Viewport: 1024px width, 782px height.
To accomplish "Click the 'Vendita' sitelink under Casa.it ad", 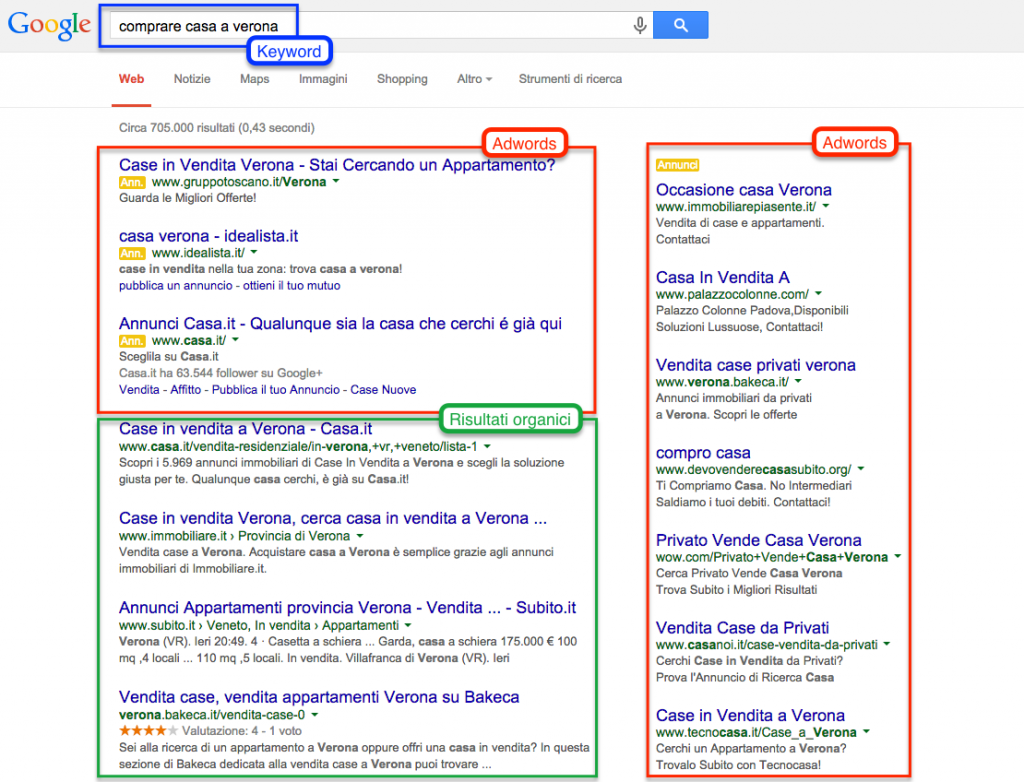I will (139, 389).
